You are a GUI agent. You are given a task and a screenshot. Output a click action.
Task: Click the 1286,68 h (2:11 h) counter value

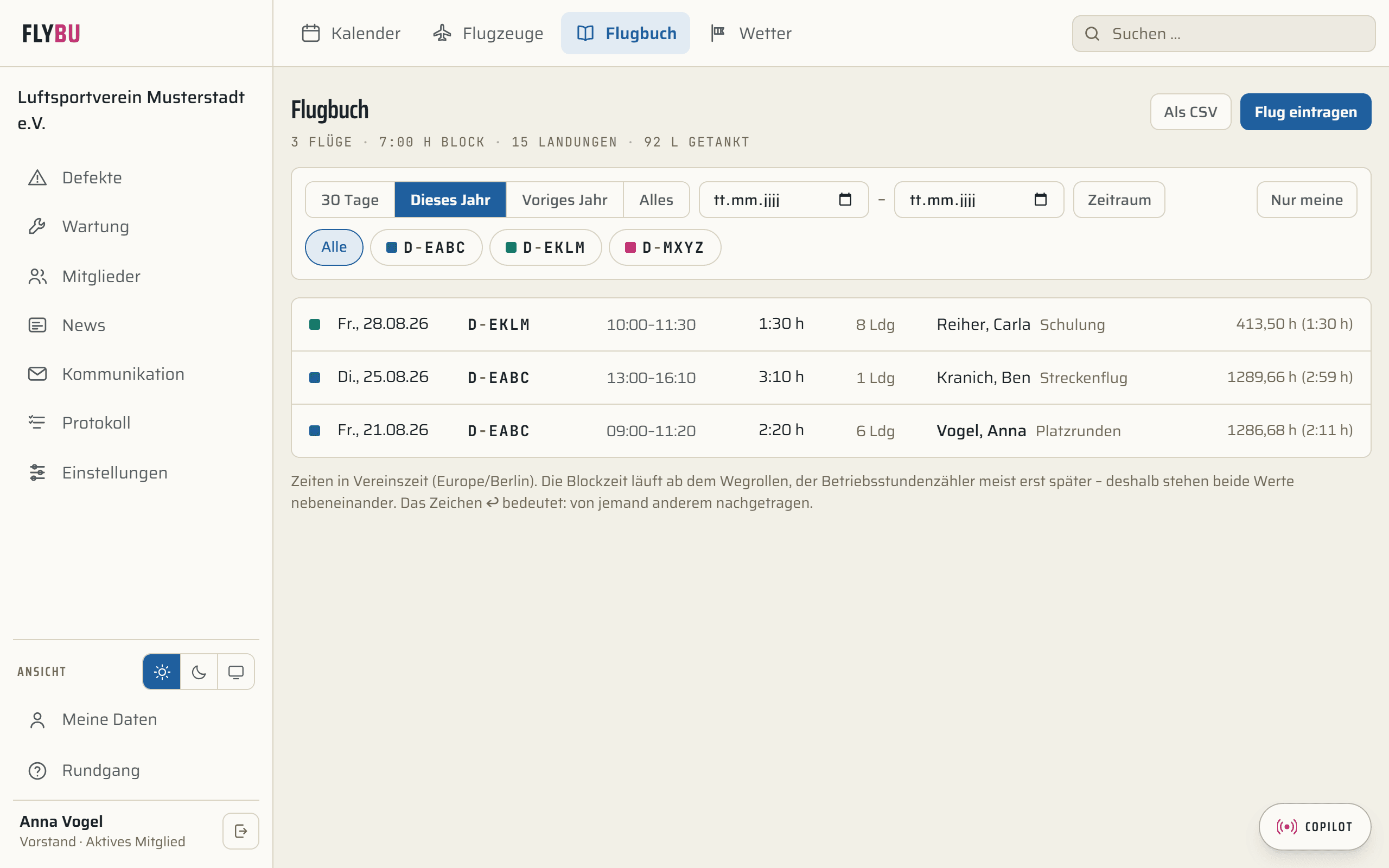coord(1290,430)
